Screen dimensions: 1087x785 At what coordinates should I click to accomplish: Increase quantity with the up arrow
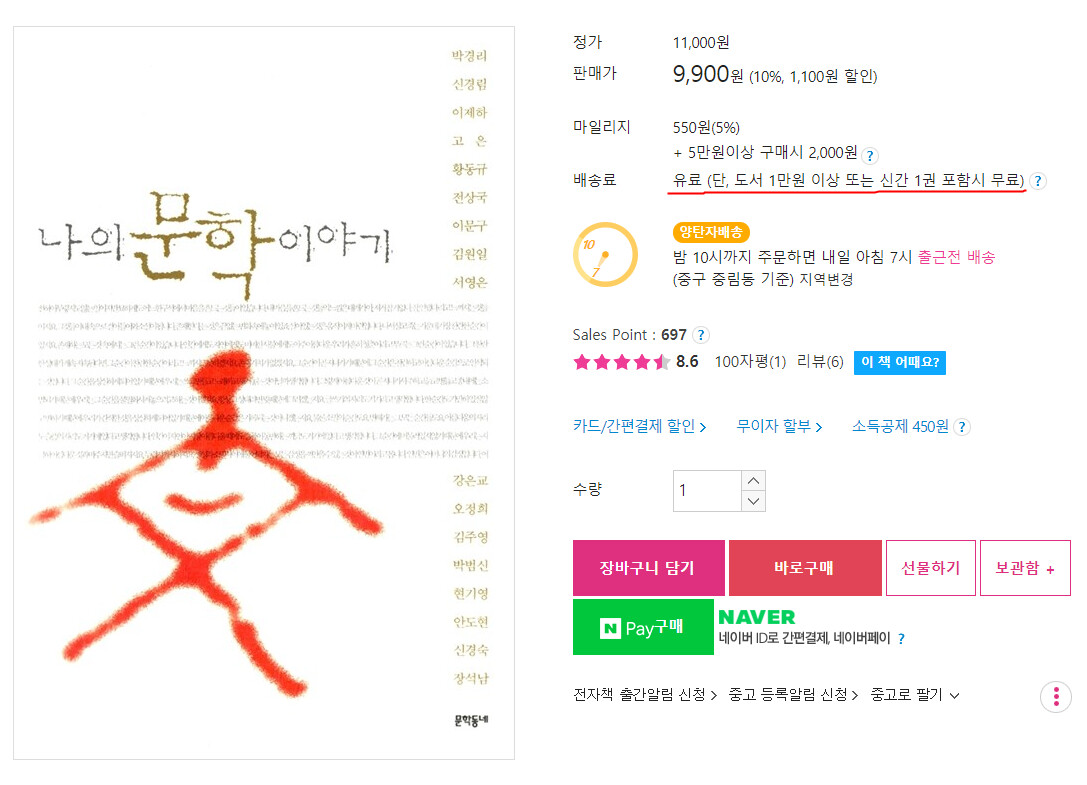tap(754, 481)
